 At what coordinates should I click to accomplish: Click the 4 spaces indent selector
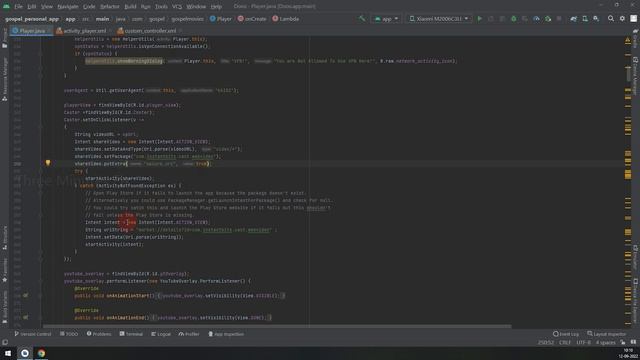click(605, 342)
